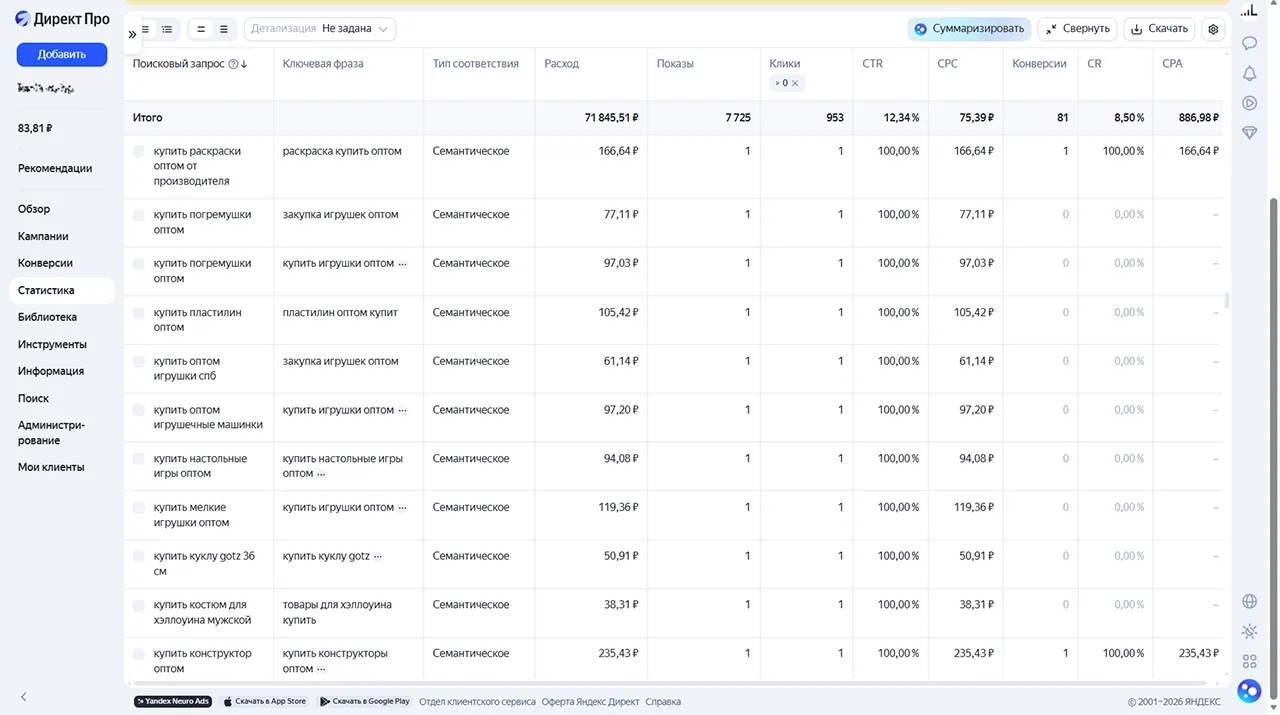Tick checkbox for 'купить костюм для хэллоуина мужской'
1280x715 pixels.
139,605
